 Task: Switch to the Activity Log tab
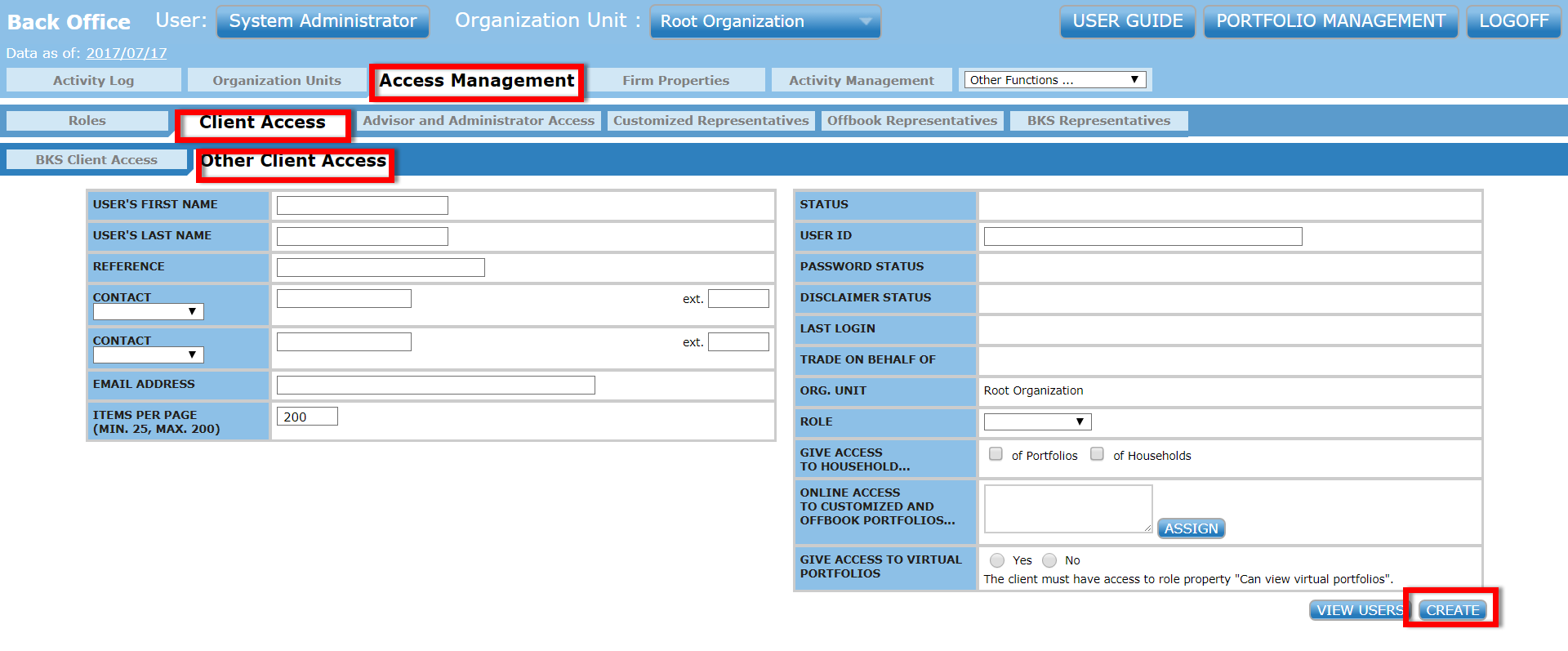[x=93, y=80]
